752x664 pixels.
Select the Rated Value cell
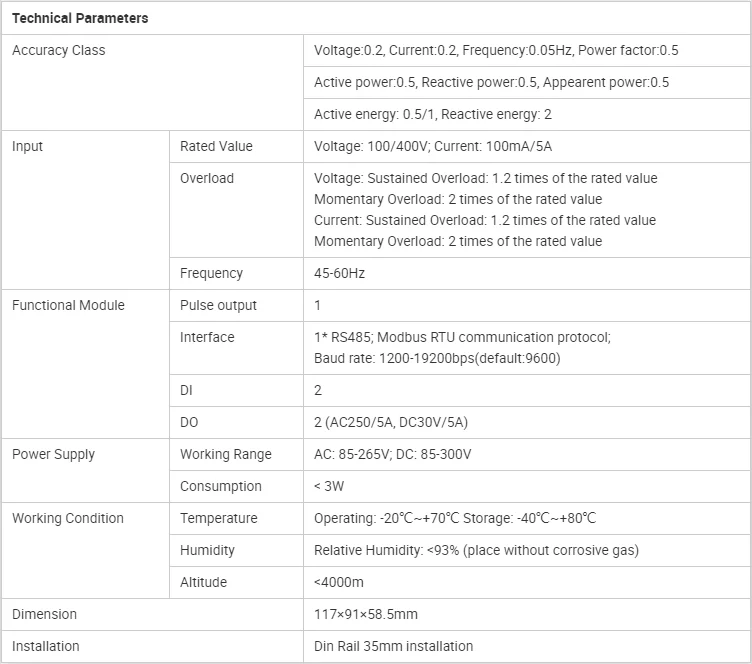(x=216, y=146)
